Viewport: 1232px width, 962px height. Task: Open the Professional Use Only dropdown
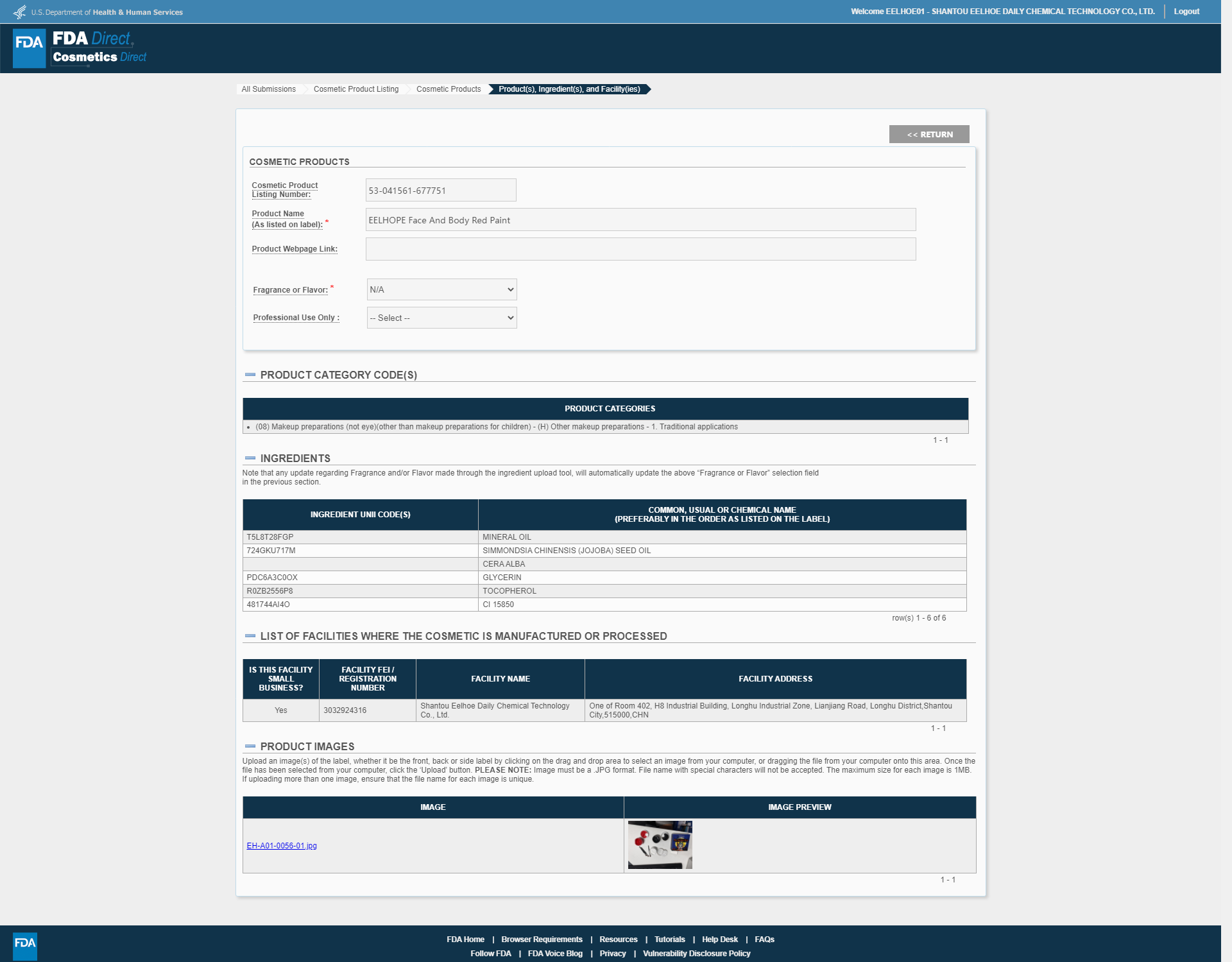[x=441, y=318]
